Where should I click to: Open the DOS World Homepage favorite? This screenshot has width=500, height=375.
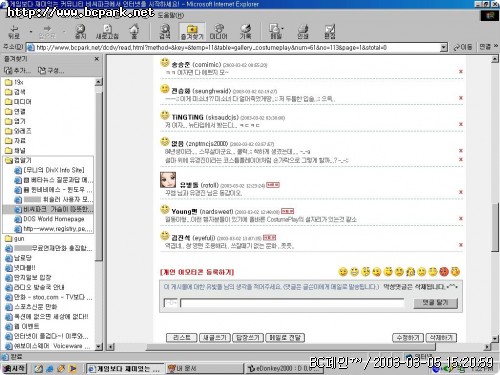point(49,219)
